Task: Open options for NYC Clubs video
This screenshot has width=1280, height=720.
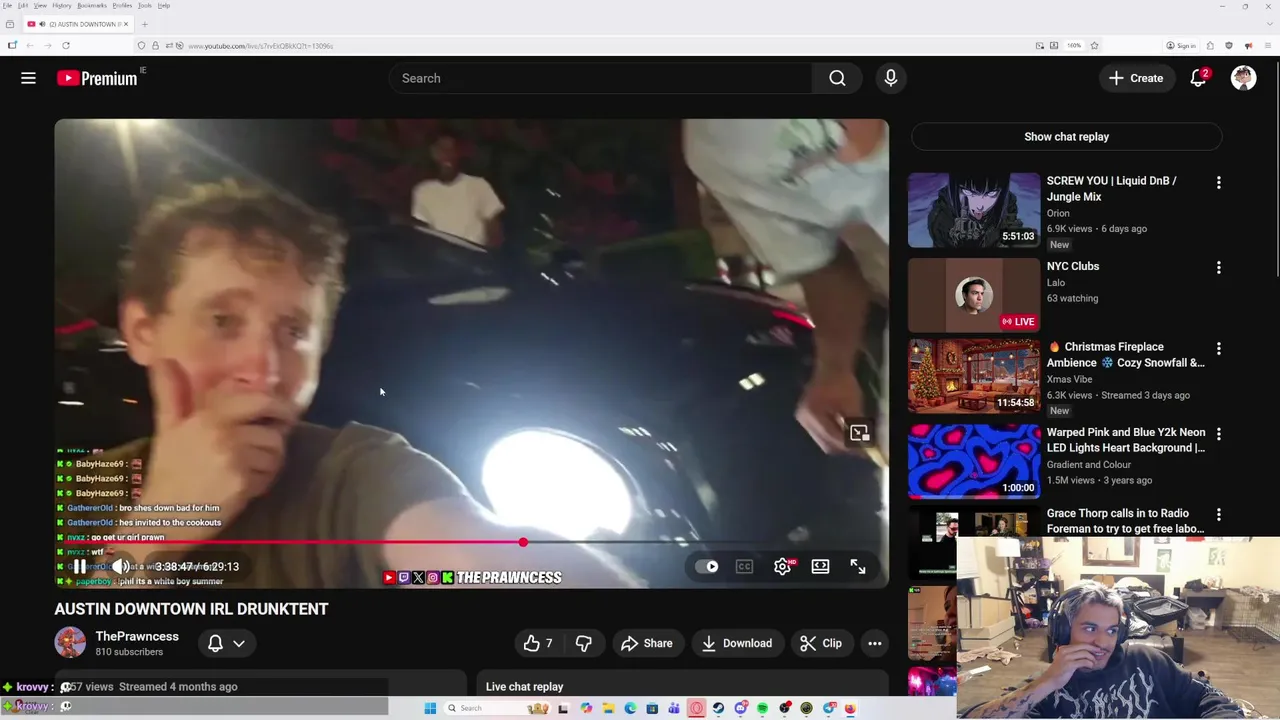Action: 1218,268
